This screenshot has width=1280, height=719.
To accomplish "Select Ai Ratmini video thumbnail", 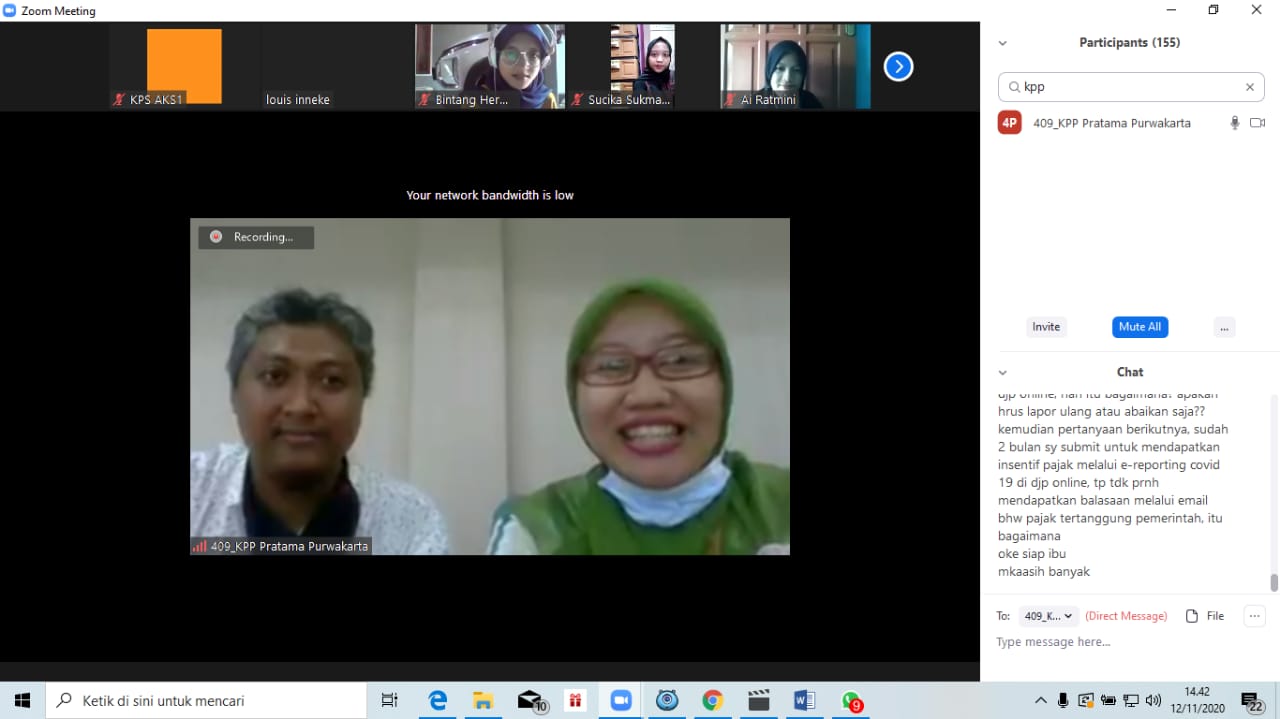I will 795,67.
